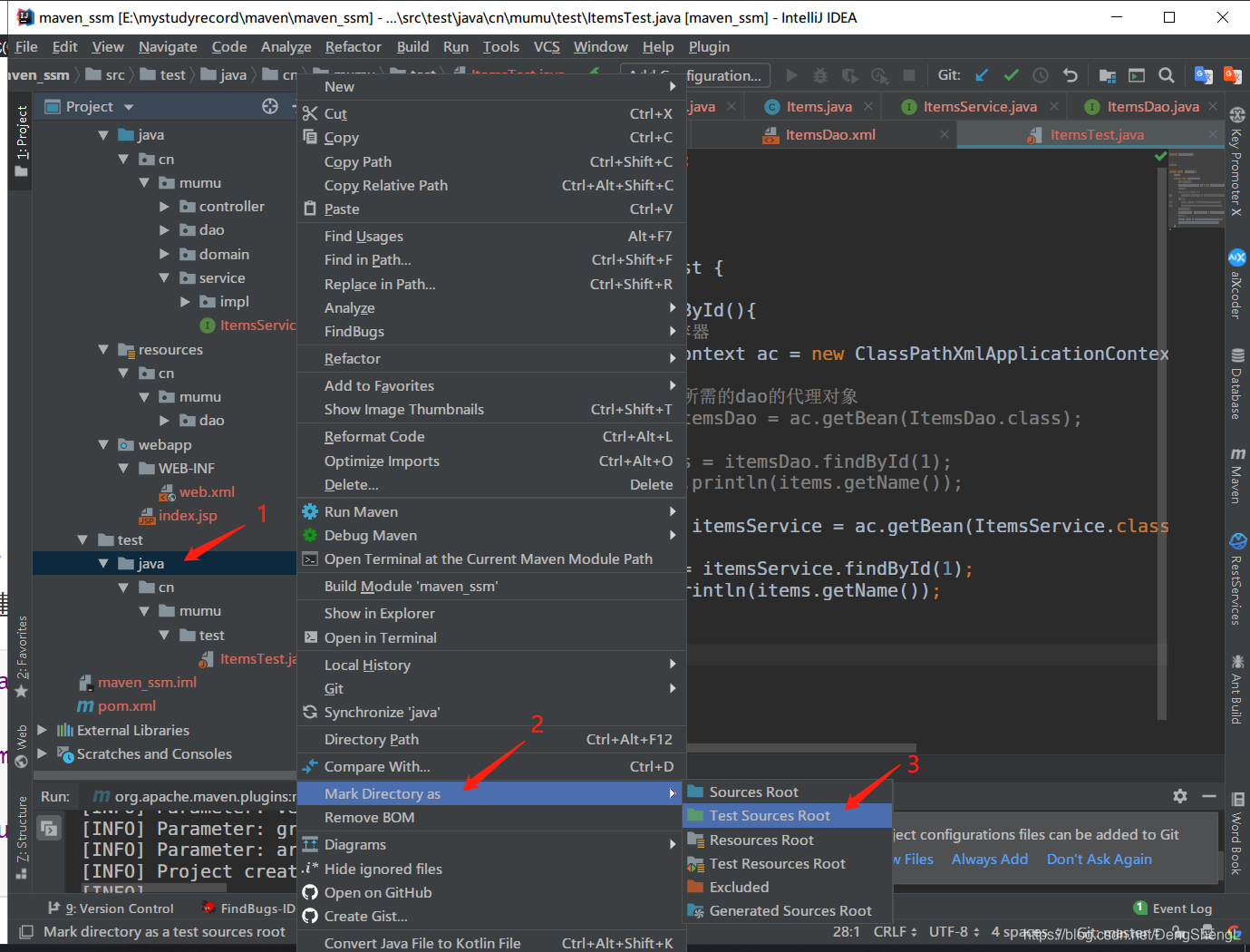Click the red Google Translate icon

click(x=1233, y=75)
